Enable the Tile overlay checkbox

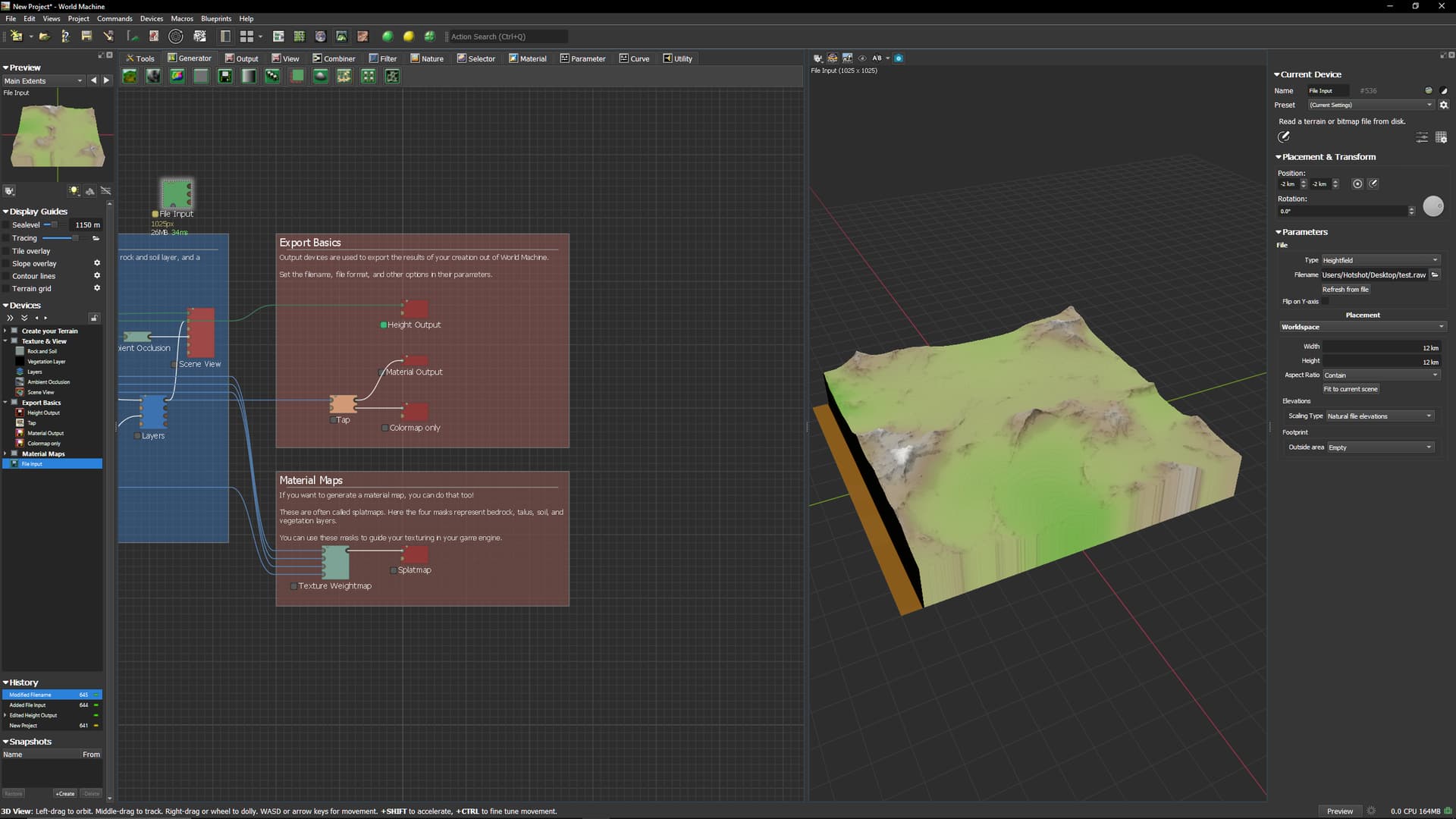coord(7,251)
